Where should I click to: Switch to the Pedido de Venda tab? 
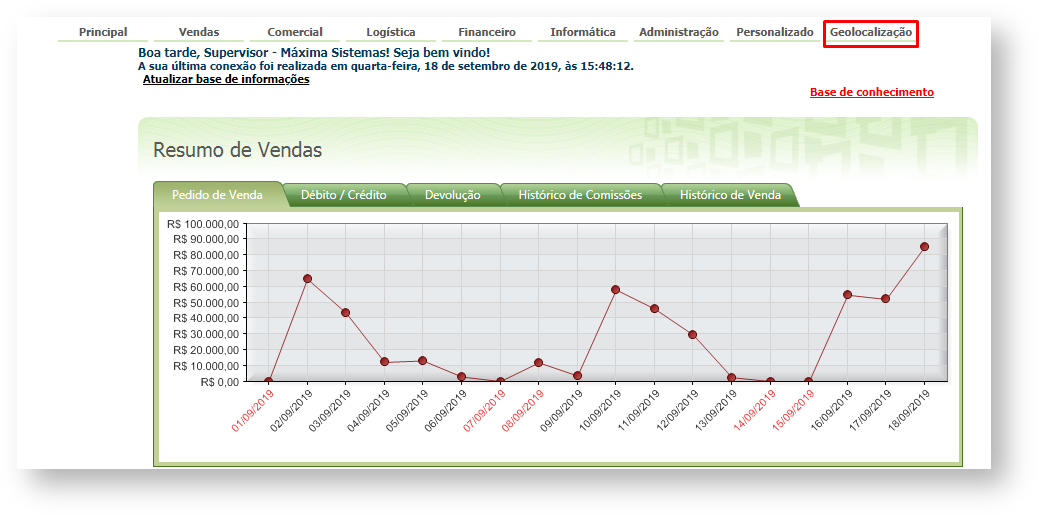217,195
